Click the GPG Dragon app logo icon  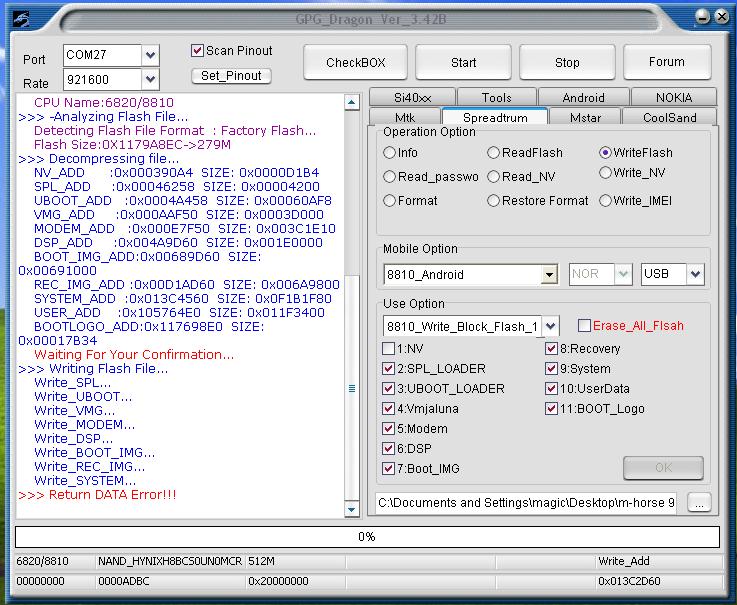coord(21,19)
